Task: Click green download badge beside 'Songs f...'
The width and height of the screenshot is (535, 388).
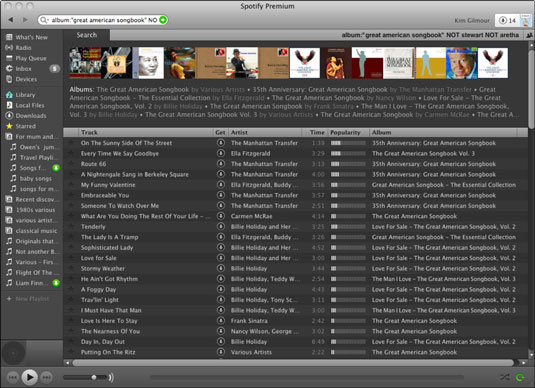Action: click(x=56, y=168)
